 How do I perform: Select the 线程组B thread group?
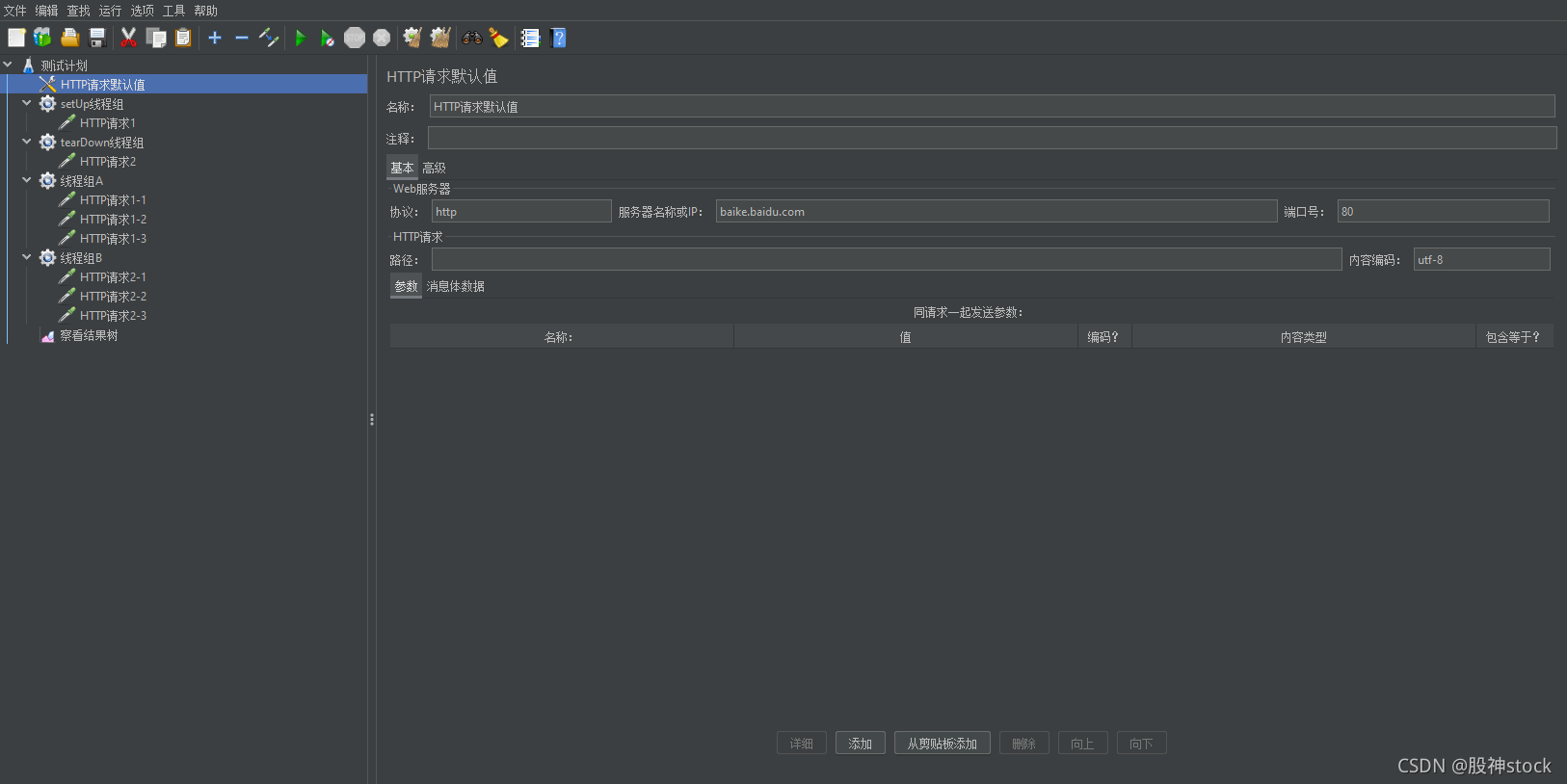click(81, 258)
